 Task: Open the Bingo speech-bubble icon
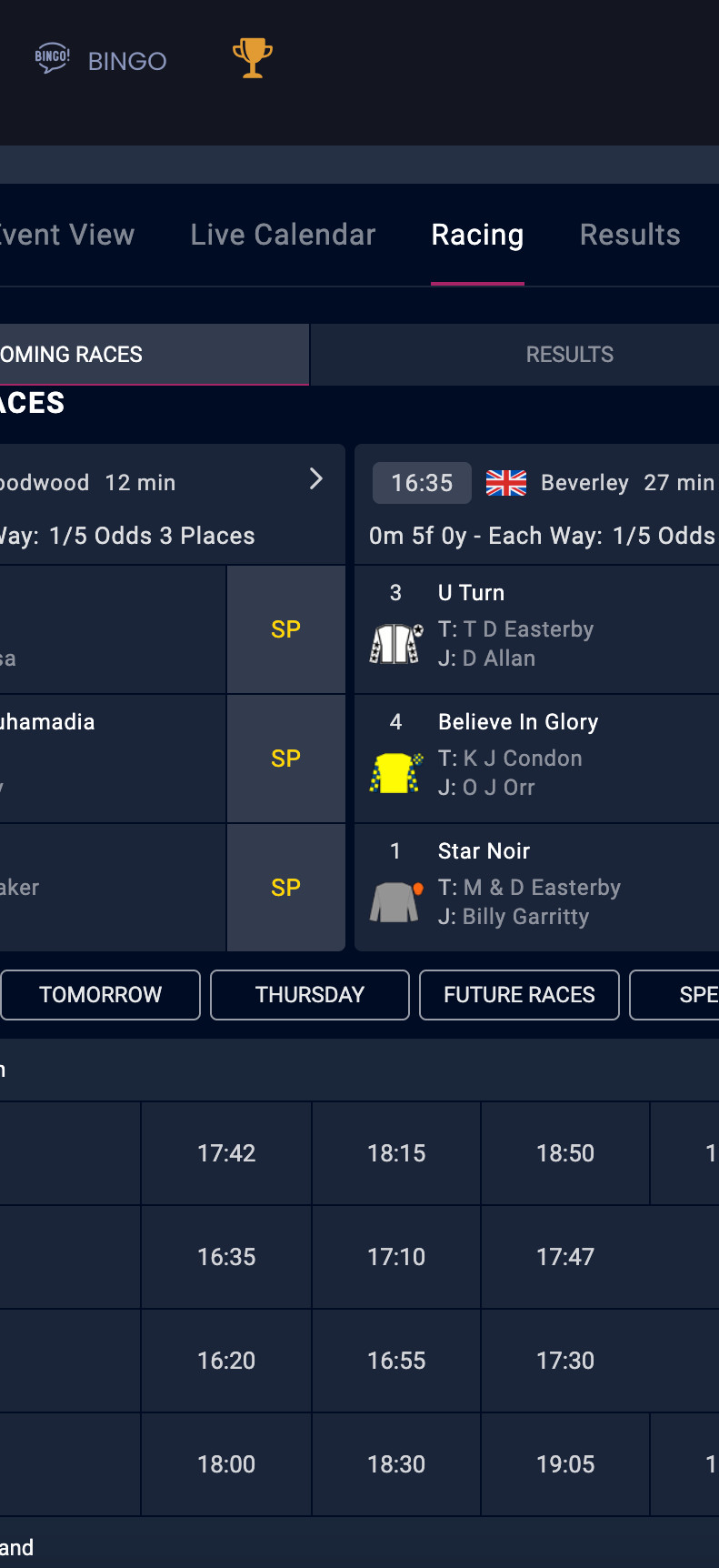click(x=52, y=58)
